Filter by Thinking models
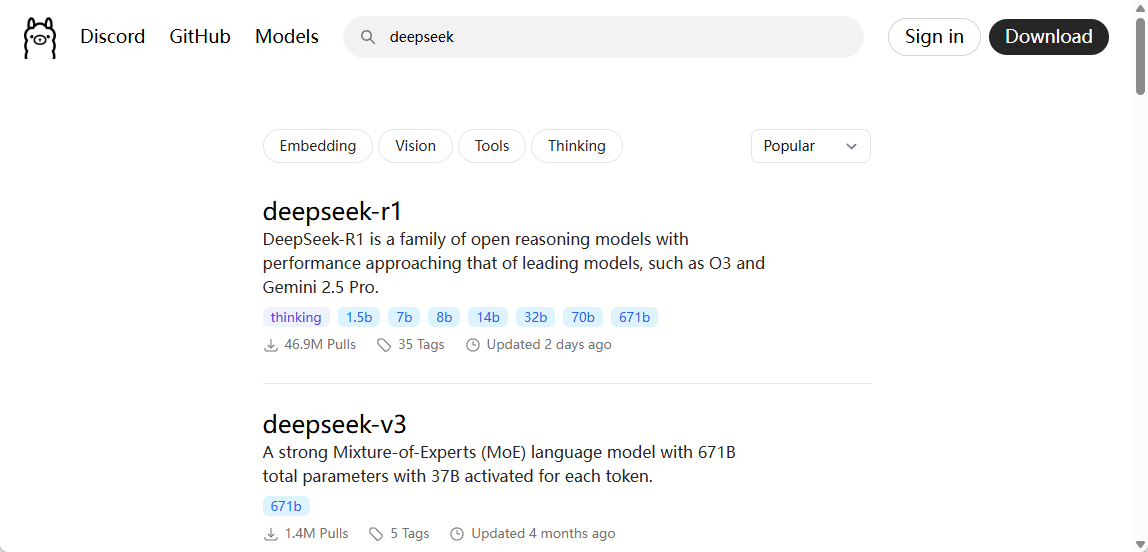This screenshot has width=1148, height=552. click(577, 146)
